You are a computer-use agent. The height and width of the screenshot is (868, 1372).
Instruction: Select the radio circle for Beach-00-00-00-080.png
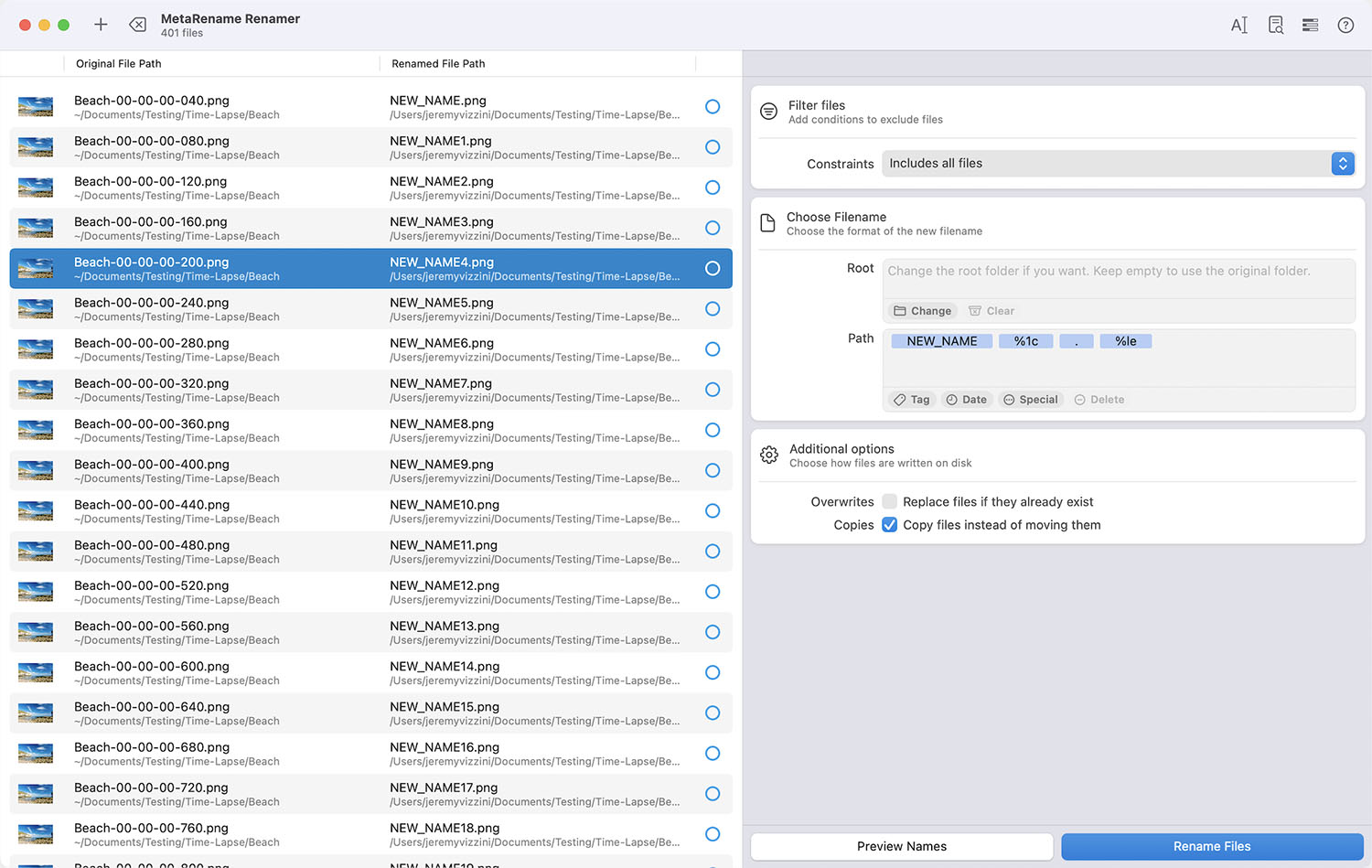tap(713, 146)
